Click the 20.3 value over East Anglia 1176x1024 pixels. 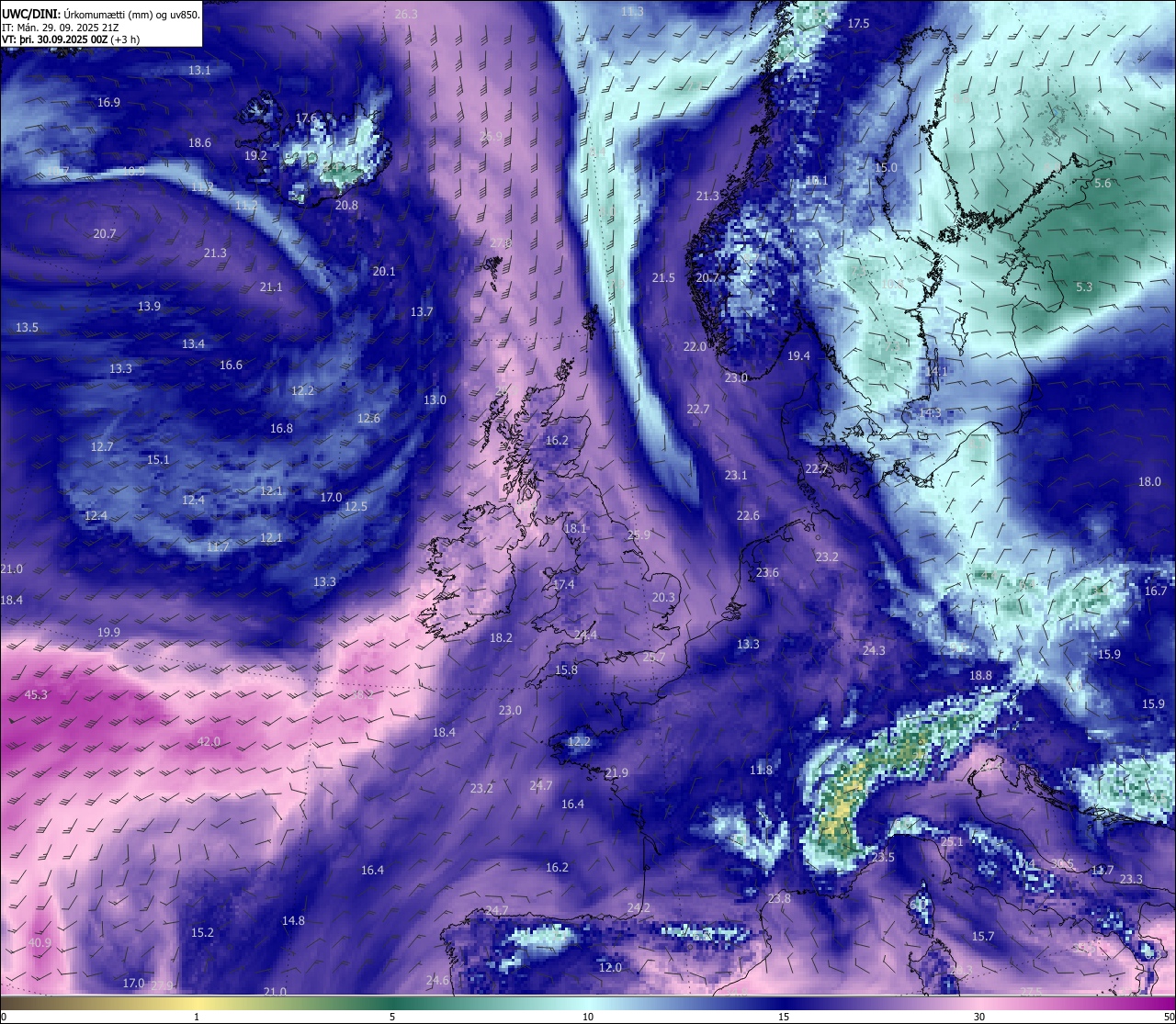click(663, 598)
